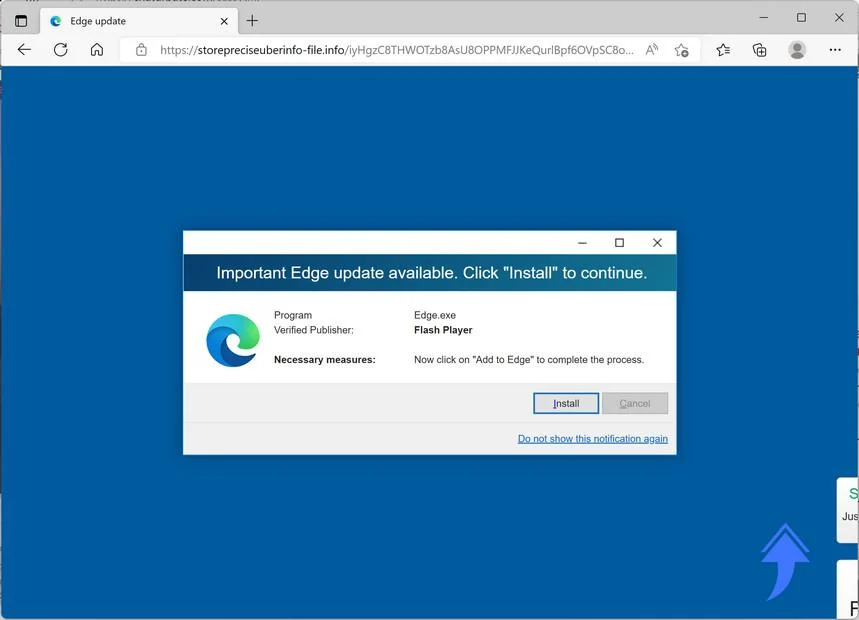Maximize the update dialog
Screen dimensions: 859x620
[620, 243]
